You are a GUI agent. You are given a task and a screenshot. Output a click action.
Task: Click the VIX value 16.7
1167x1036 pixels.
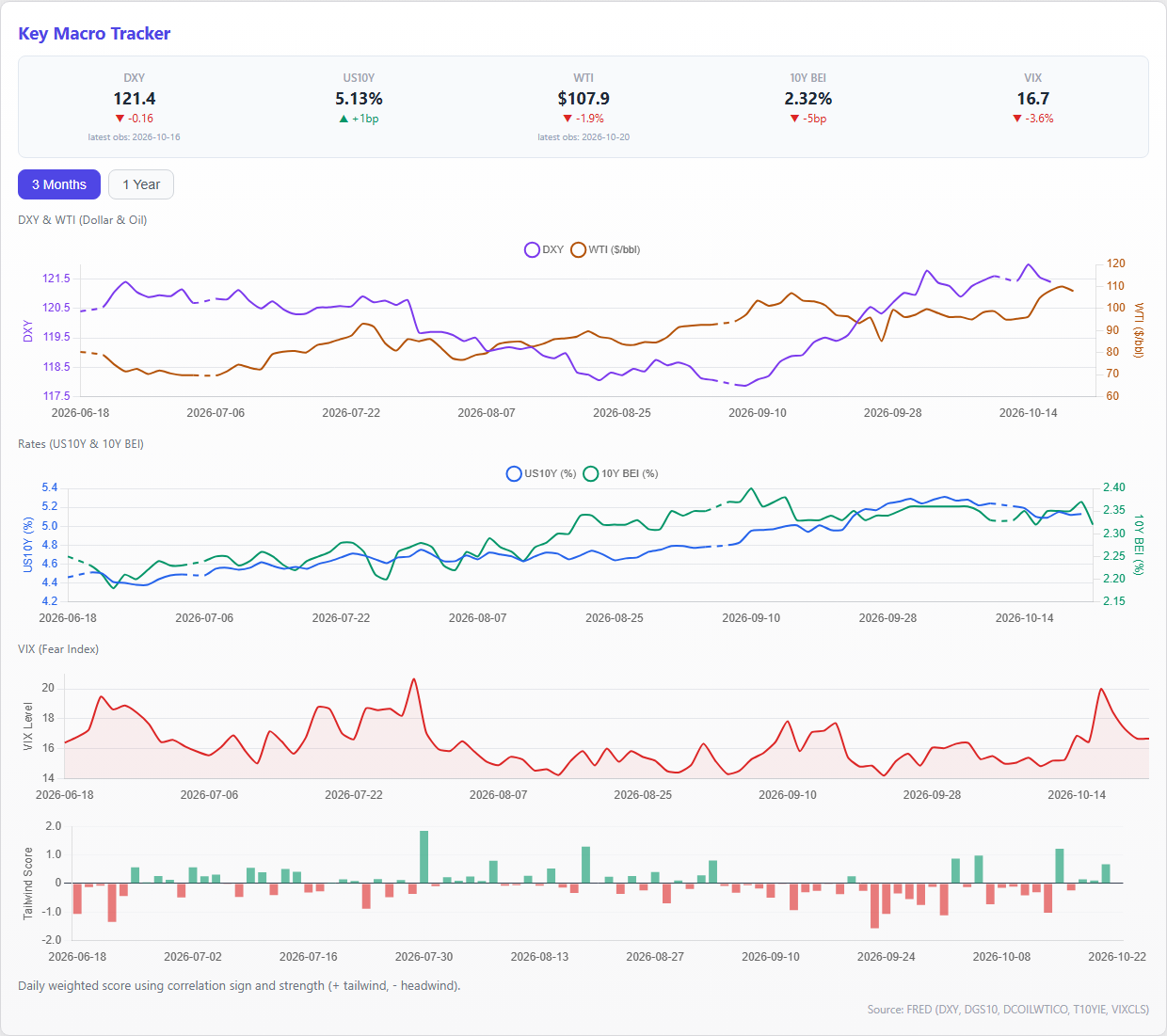[1032, 99]
